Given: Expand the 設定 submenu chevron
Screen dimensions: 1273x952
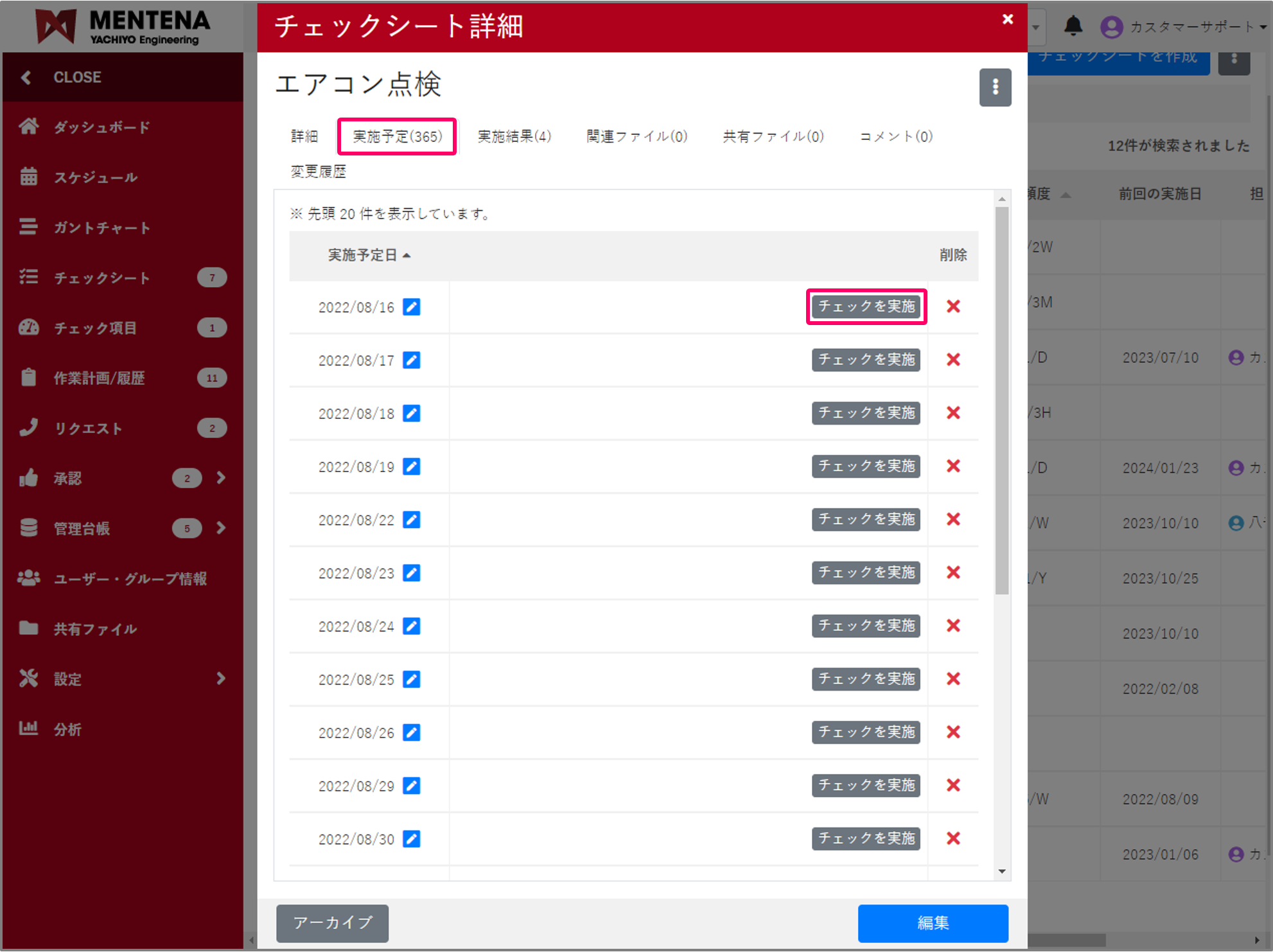Looking at the screenshot, I should click(x=222, y=678).
